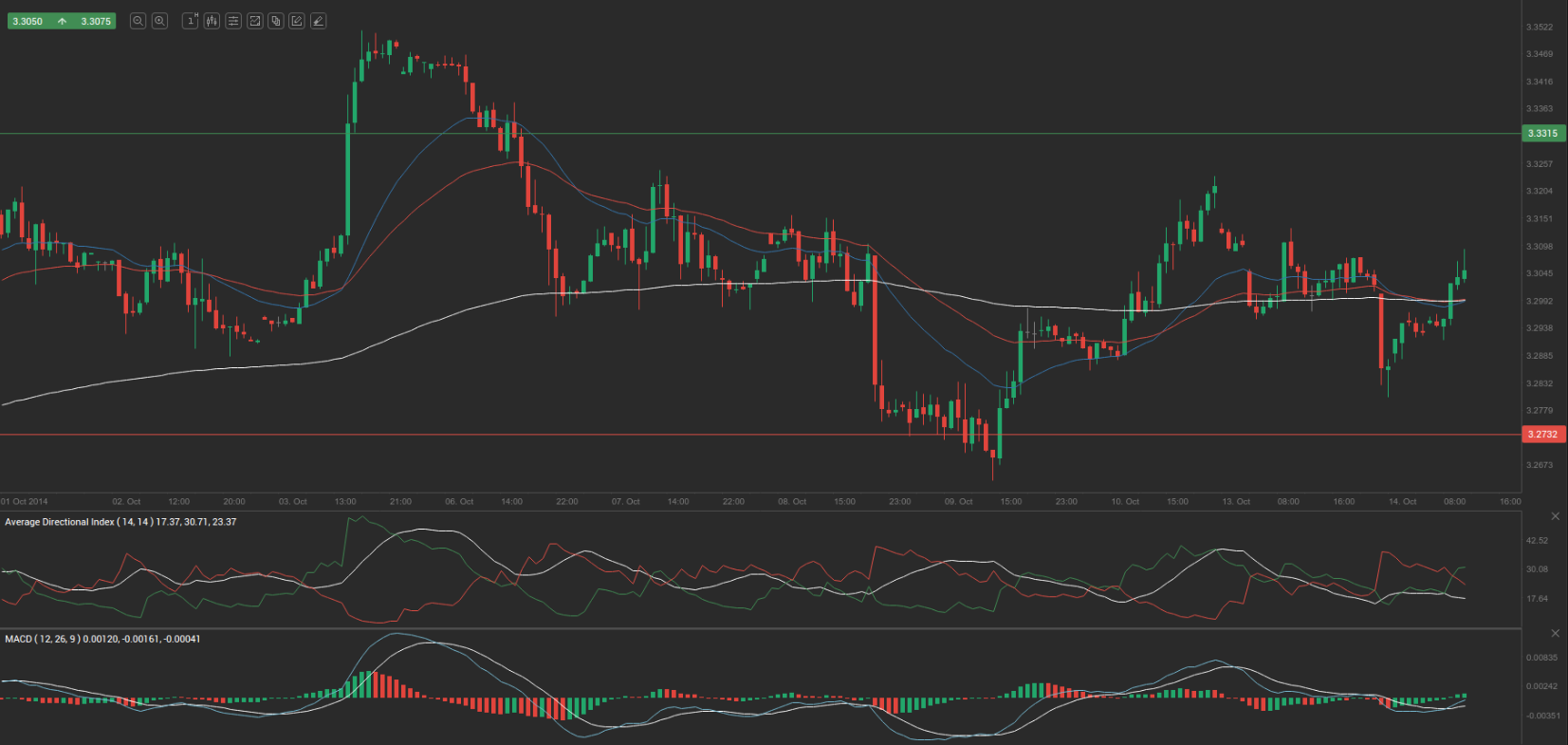
Task: Select the red 3.2732 price level tag
Action: tap(1542, 435)
